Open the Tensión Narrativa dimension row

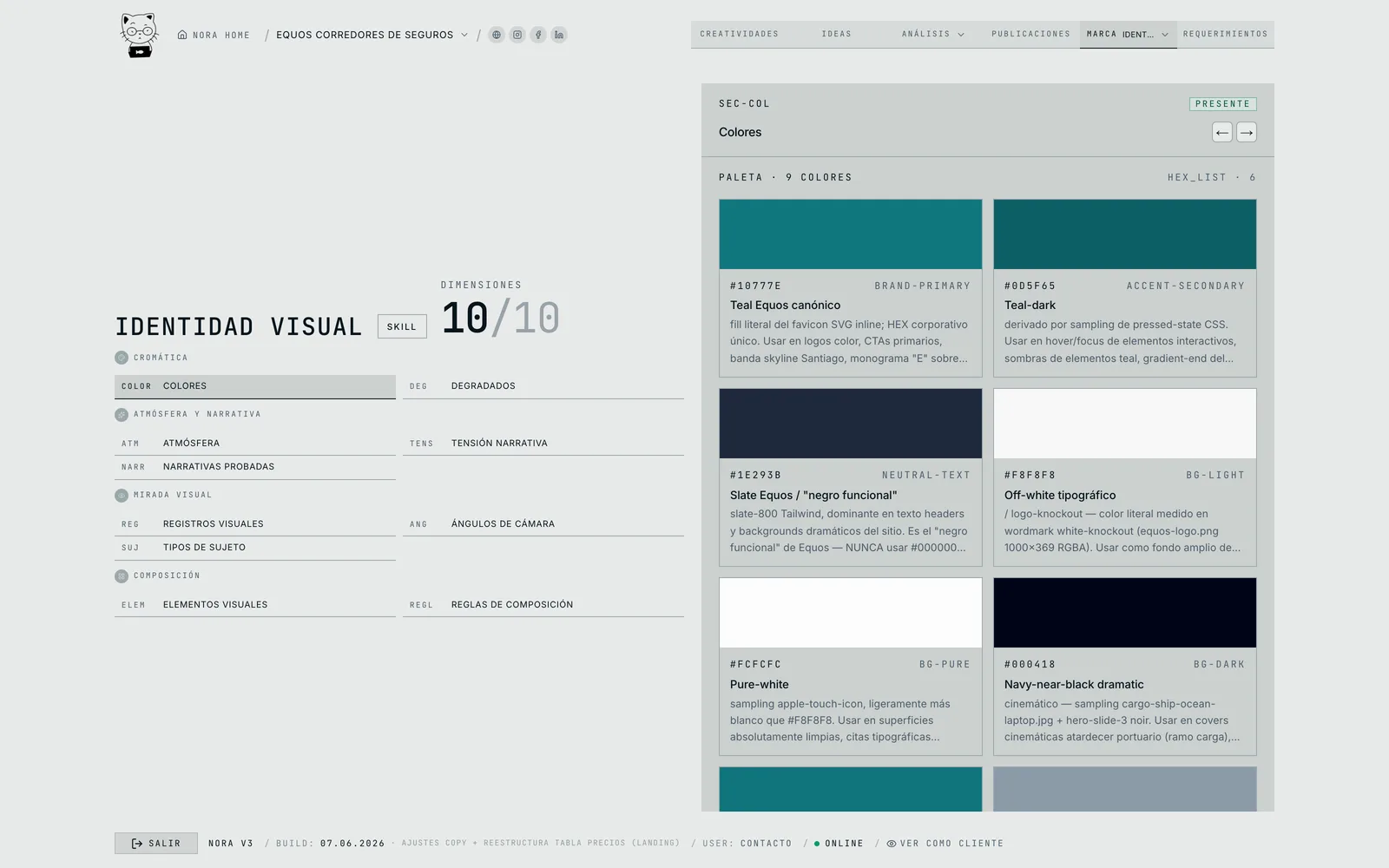coord(543,444)
